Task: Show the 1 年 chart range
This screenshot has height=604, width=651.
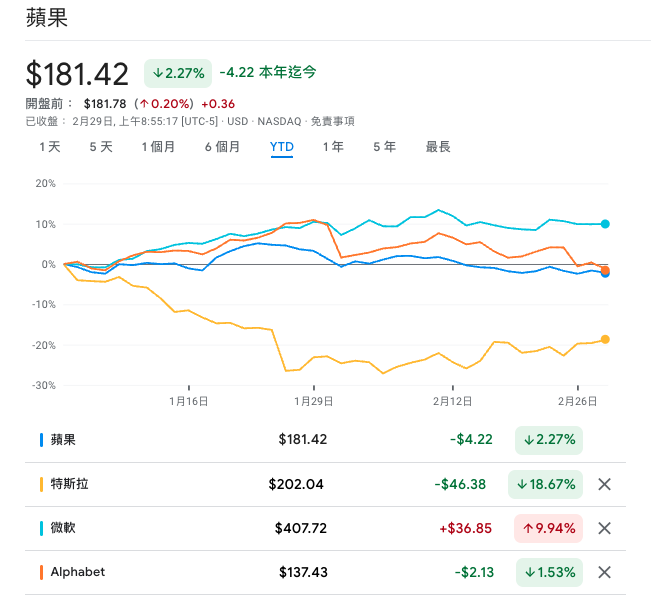Action: (x=333, y=147)
